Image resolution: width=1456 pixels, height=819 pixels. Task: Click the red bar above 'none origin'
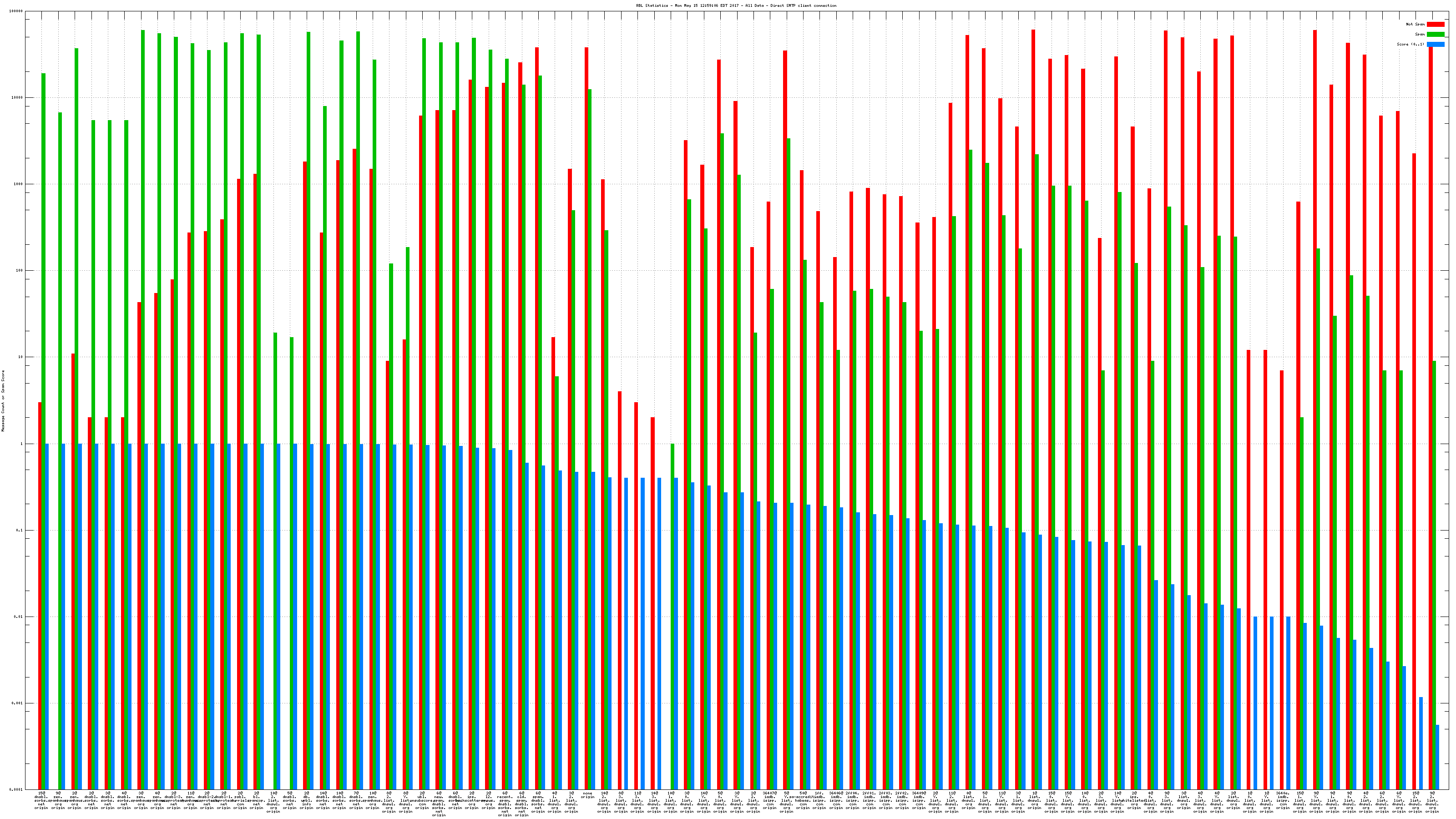586,226
